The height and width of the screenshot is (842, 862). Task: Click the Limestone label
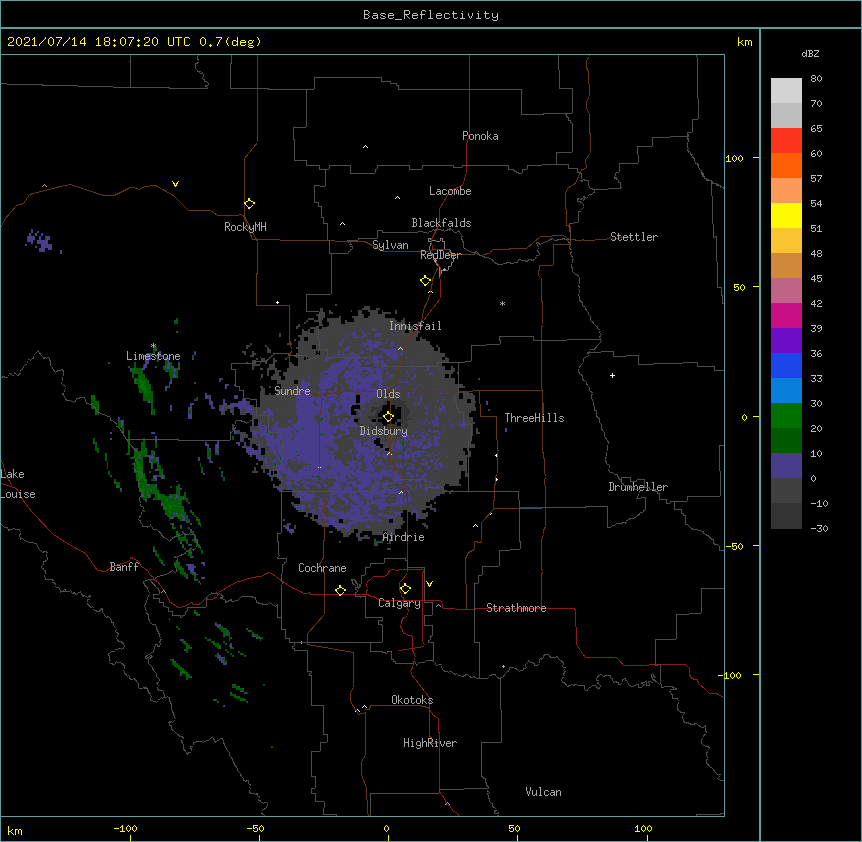(x=153, y=356)
